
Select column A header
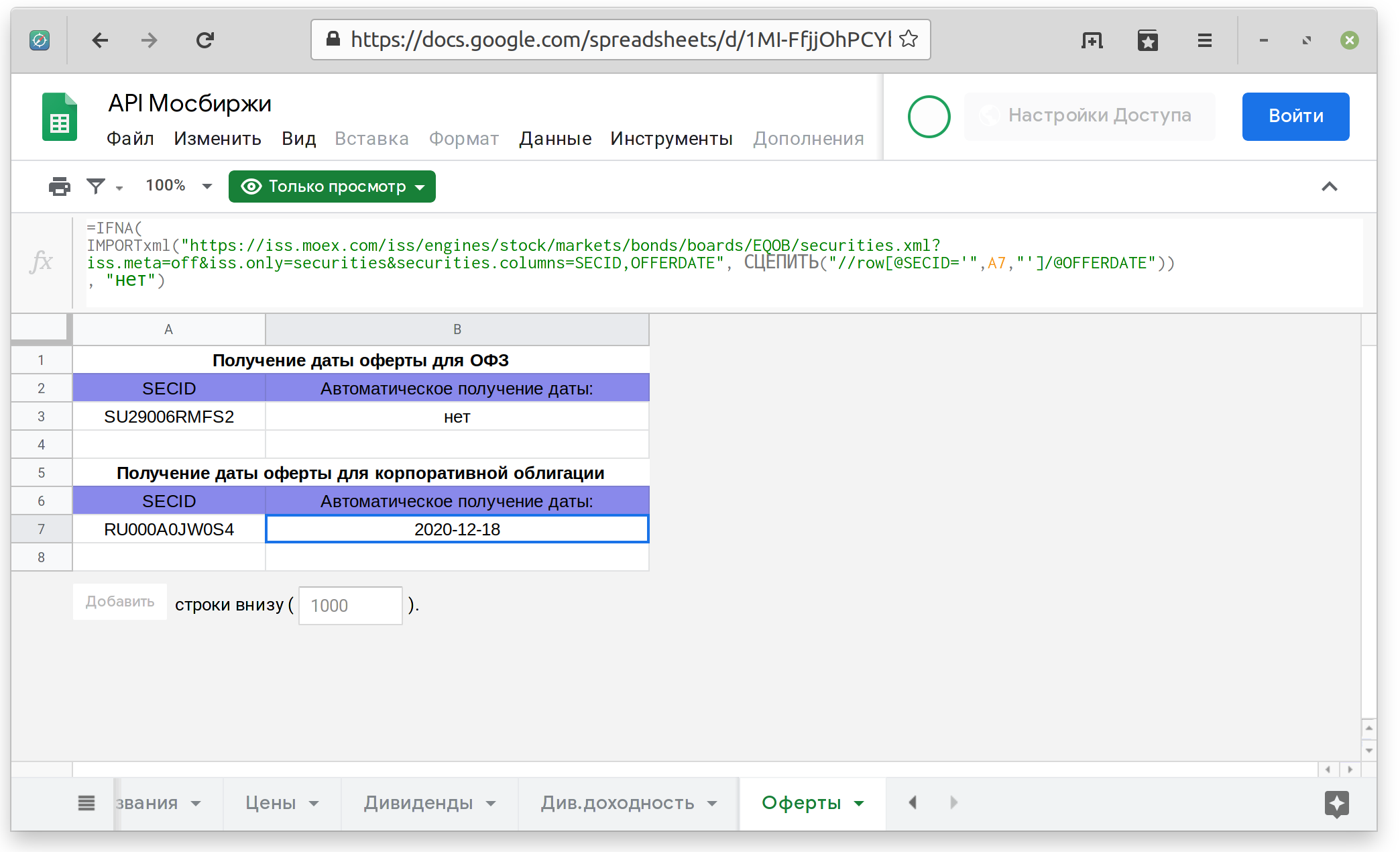click(x=169, y=329)
